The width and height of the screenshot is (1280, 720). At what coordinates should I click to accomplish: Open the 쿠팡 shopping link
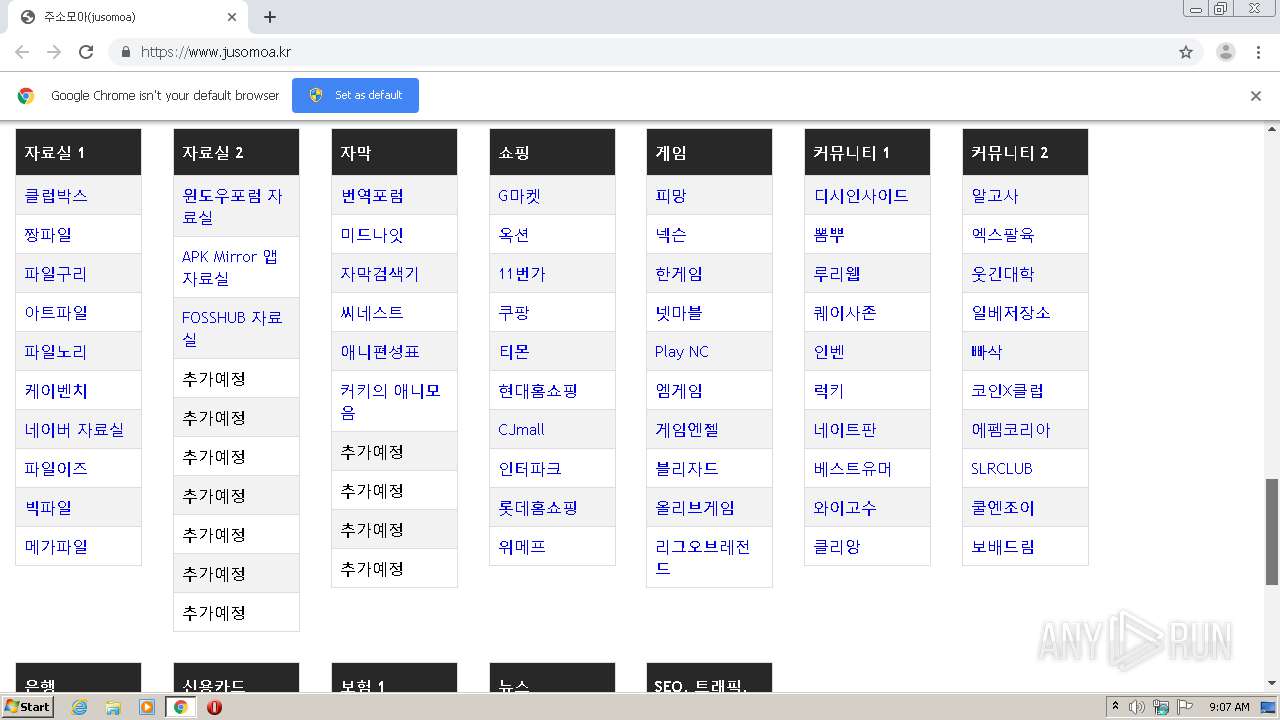click(514, 313)
